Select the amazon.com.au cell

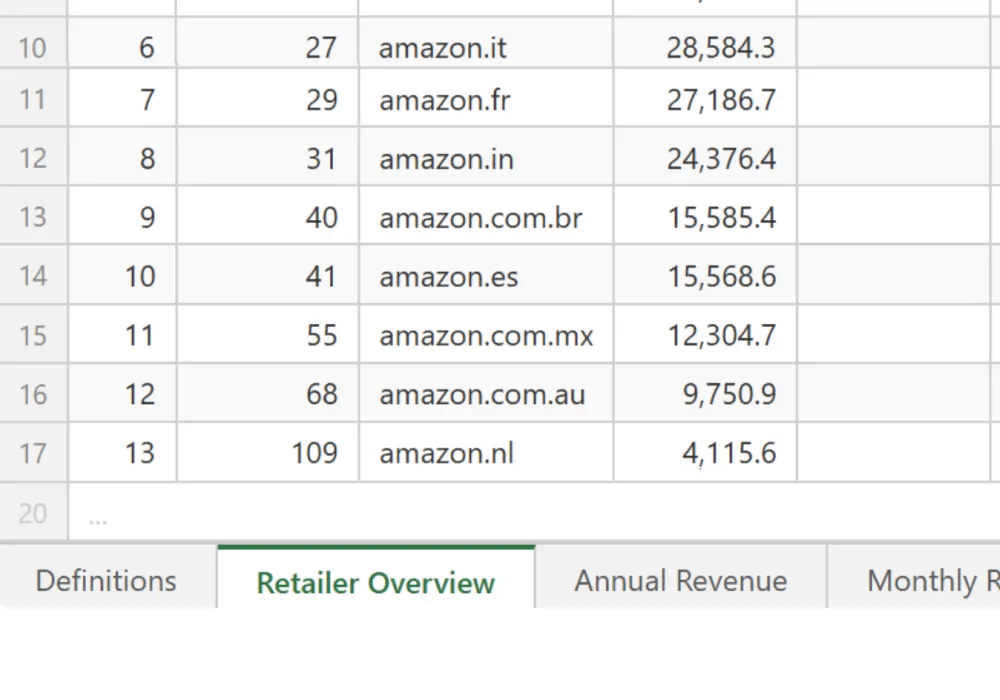click(x=485, y=394)
